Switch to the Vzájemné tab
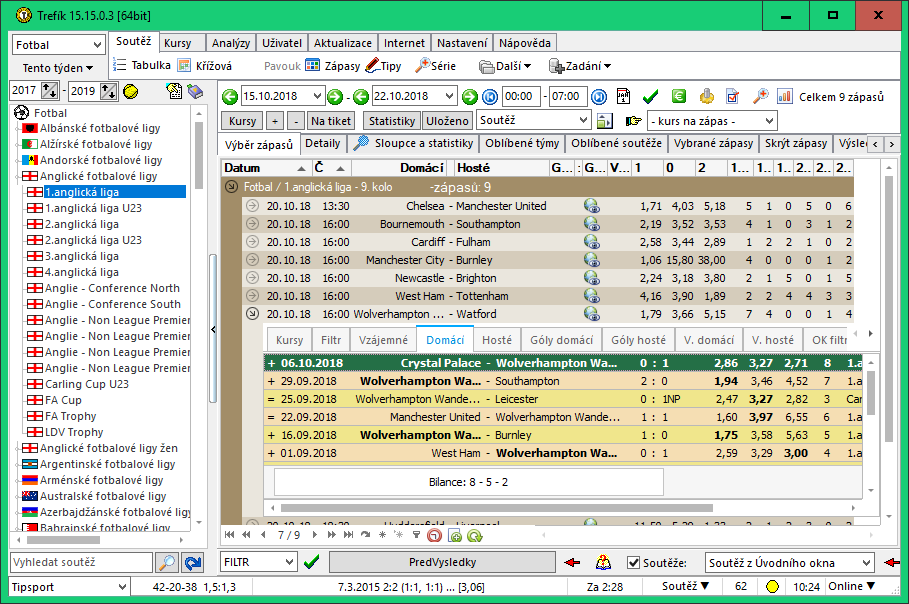 coord(383,340)
